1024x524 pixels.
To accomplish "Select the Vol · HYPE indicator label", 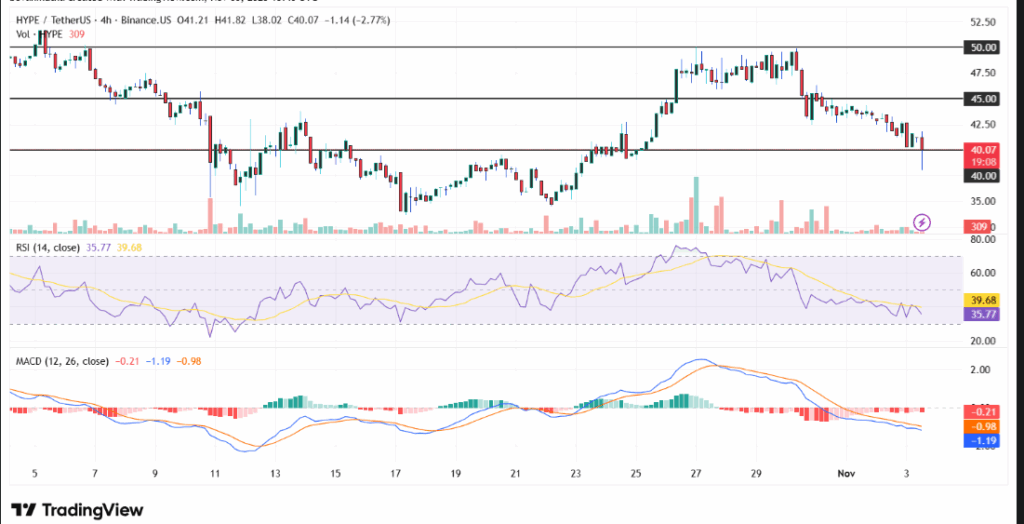I will 36,34.
